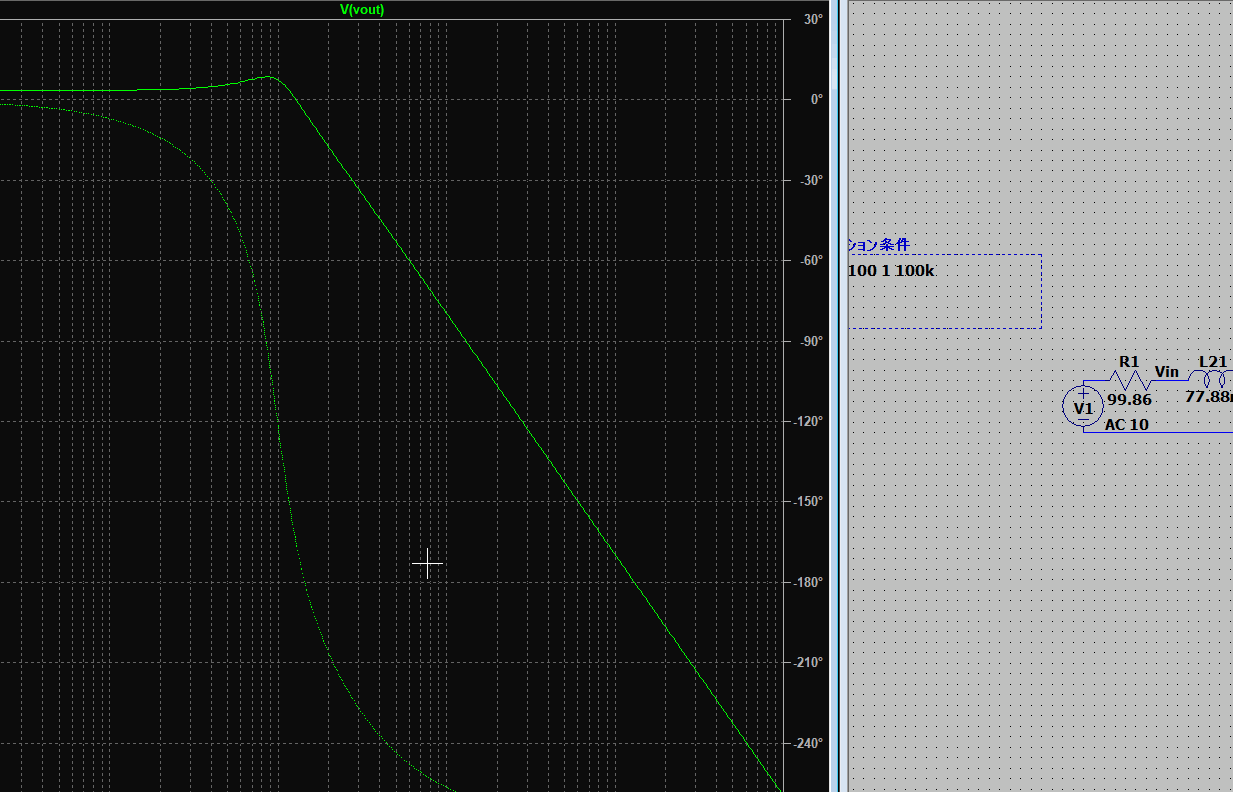Viewport: 1233px width, 792px height.
Task: Click the -30° phase axis label
Action: tap(810, 180)
